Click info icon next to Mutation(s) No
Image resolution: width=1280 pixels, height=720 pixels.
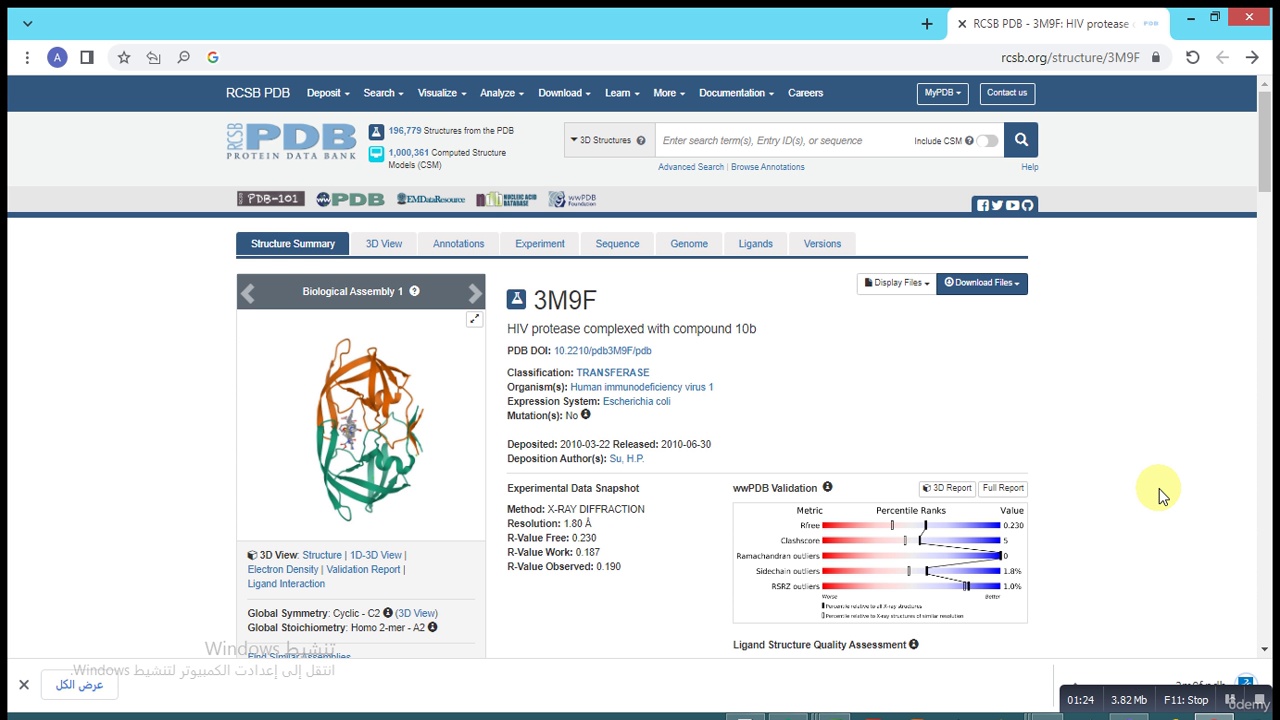[586, 414]
